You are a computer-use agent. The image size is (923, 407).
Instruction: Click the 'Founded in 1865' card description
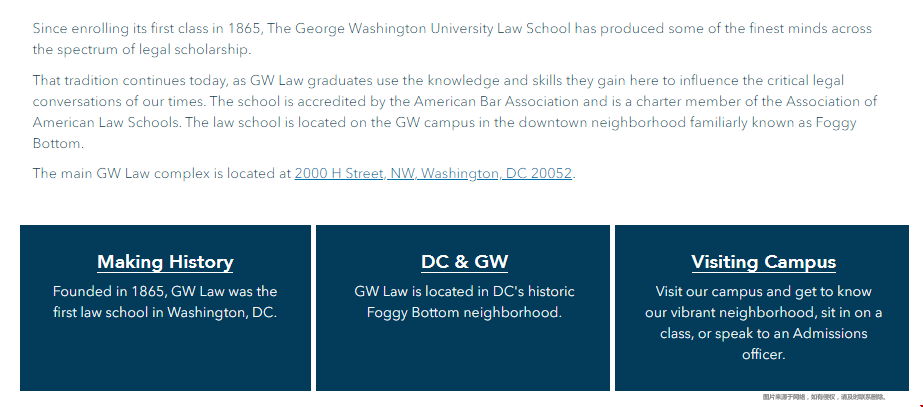165,292
